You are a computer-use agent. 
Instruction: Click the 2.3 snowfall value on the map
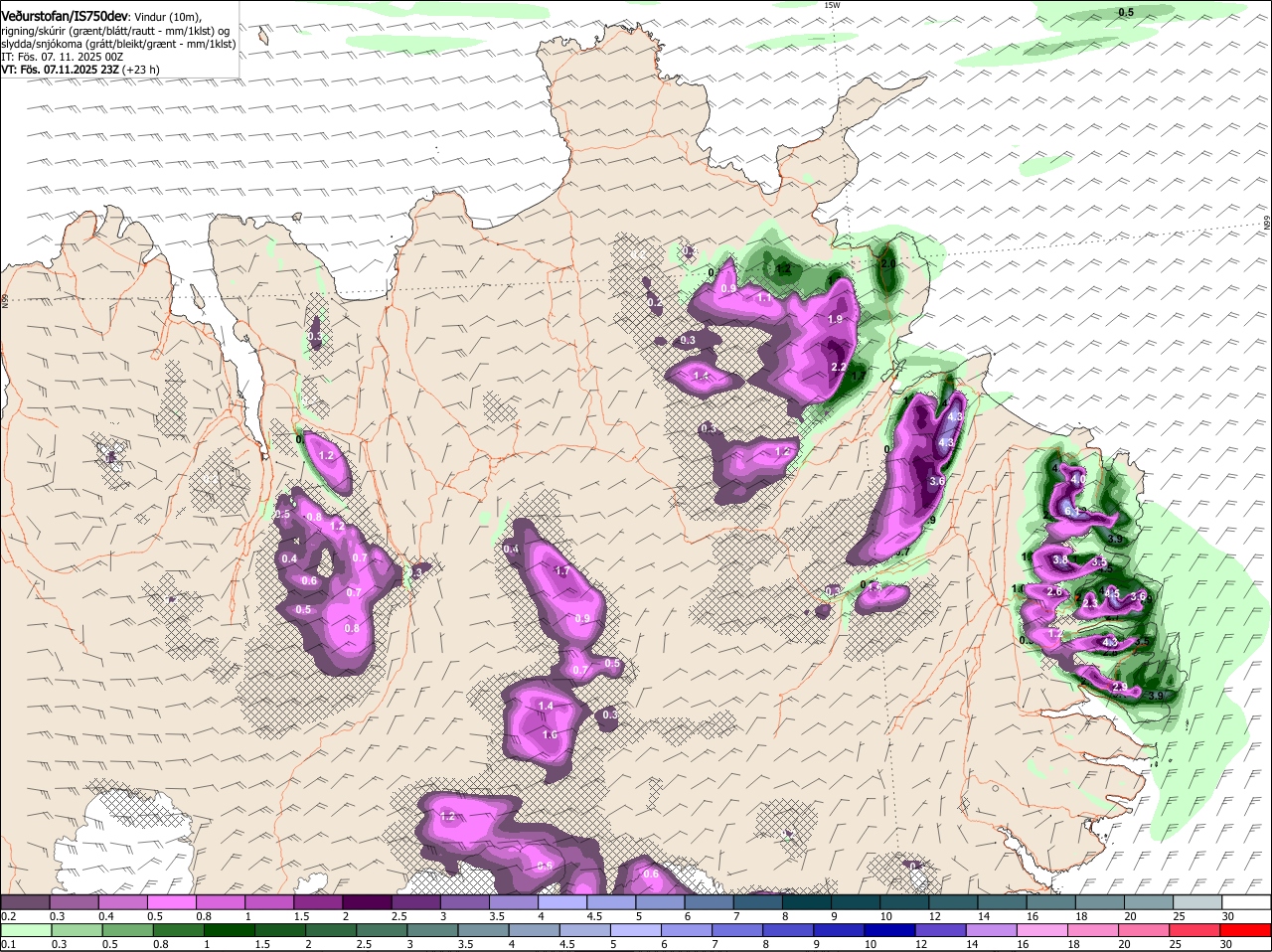pyautogui.click(x=1090, y=603)
